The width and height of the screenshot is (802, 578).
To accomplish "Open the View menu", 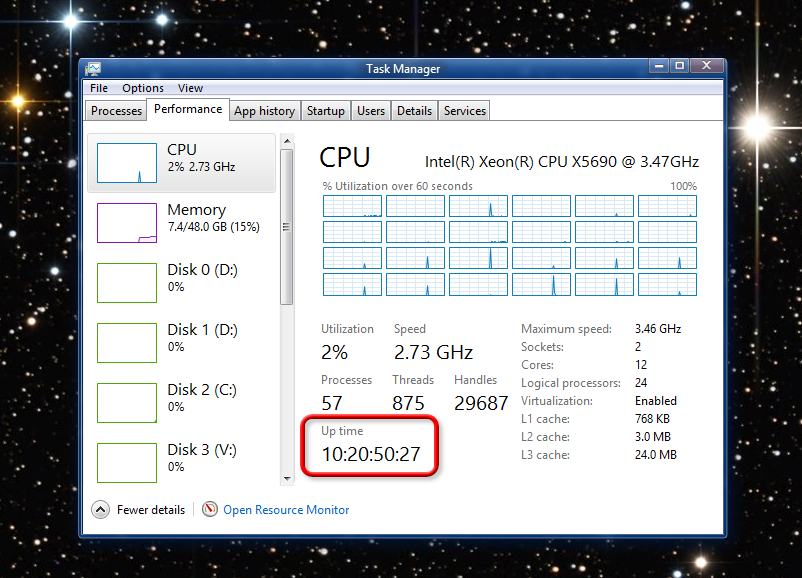I will point(190,88).
